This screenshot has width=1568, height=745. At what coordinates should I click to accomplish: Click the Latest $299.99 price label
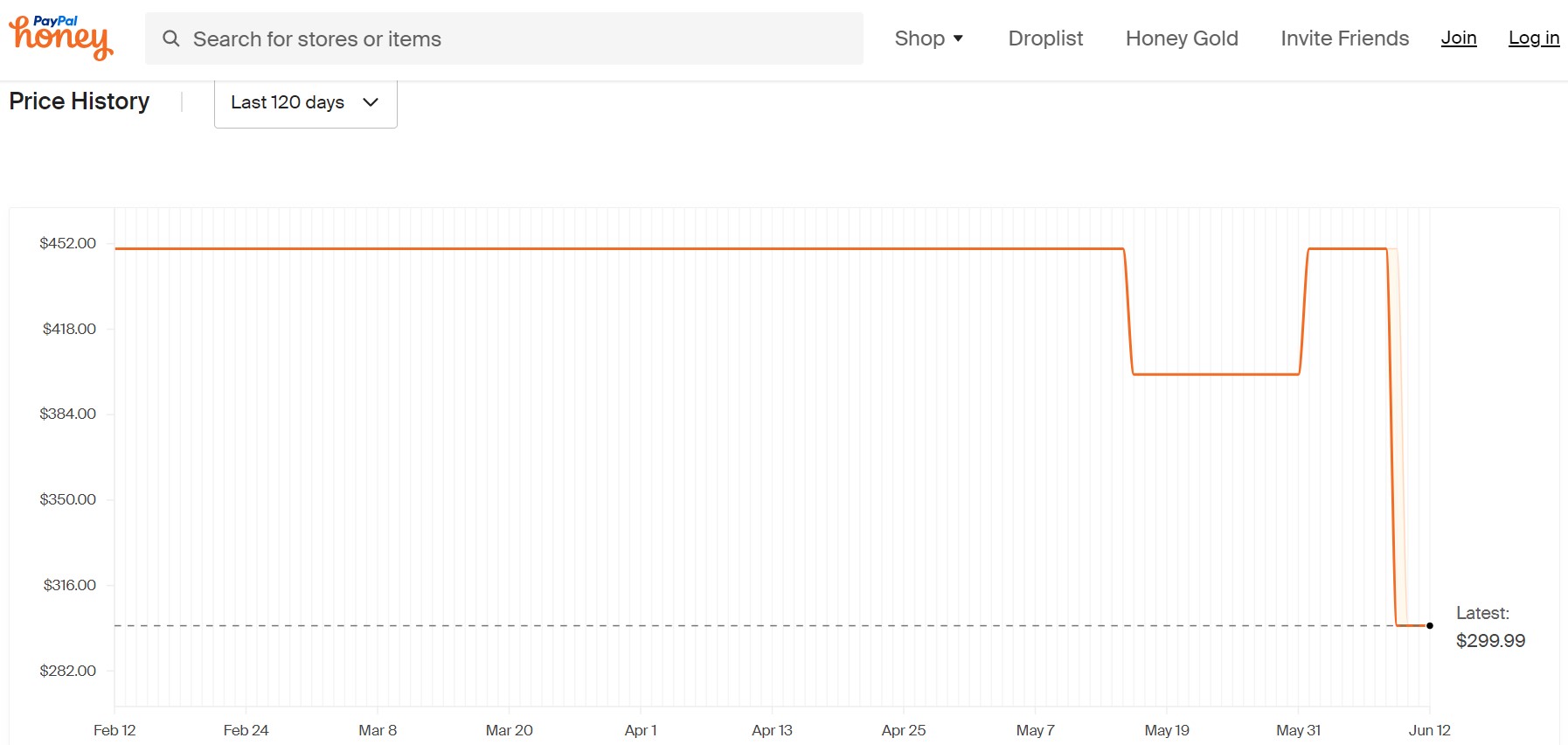pyautogui.click(x=1490, y=628)
